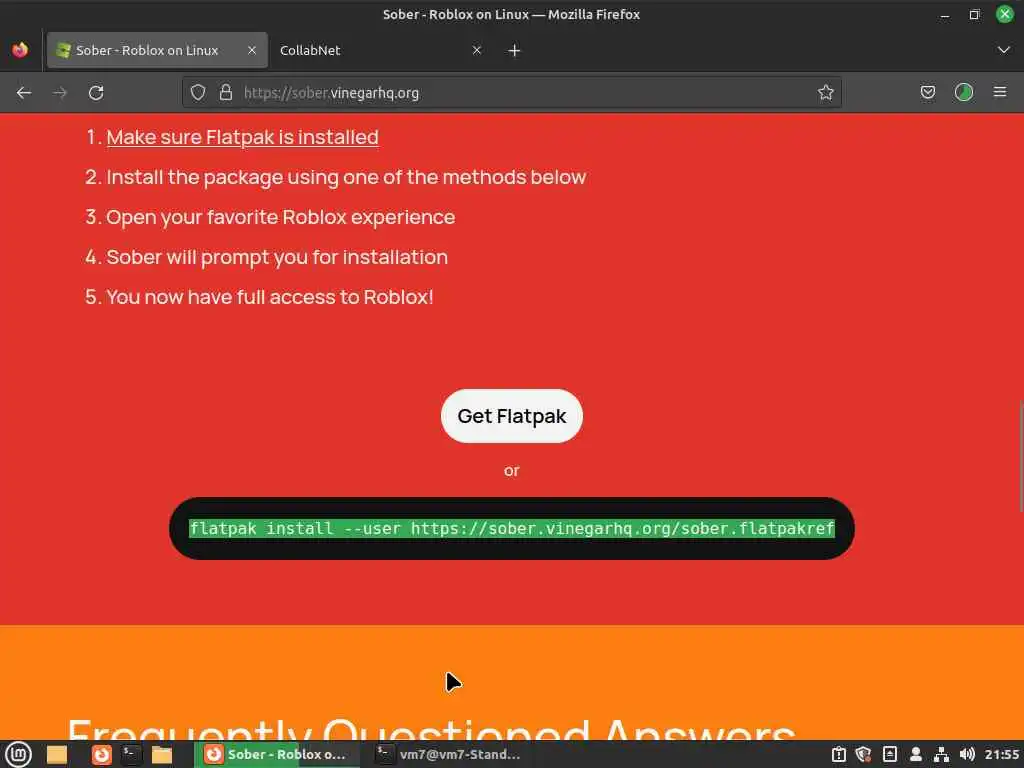
Task: Close the CollabNet tab
Action: [x=477, y=50]
